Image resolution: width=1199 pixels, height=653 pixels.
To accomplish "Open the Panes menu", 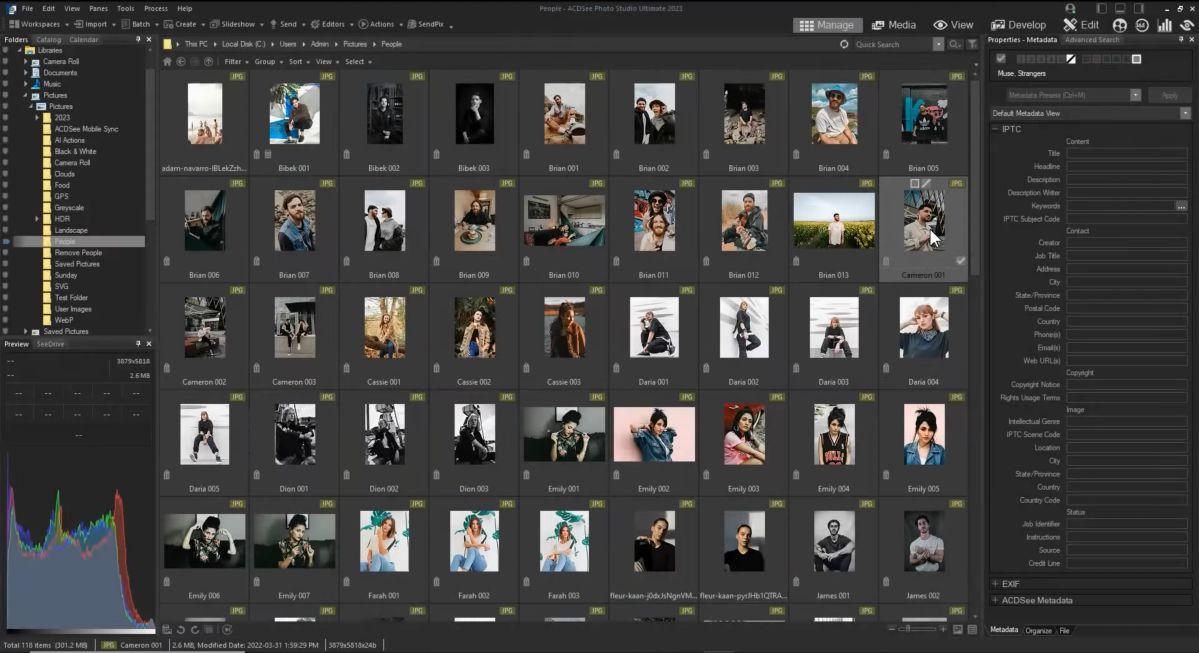I will click(x=98, y=8).
